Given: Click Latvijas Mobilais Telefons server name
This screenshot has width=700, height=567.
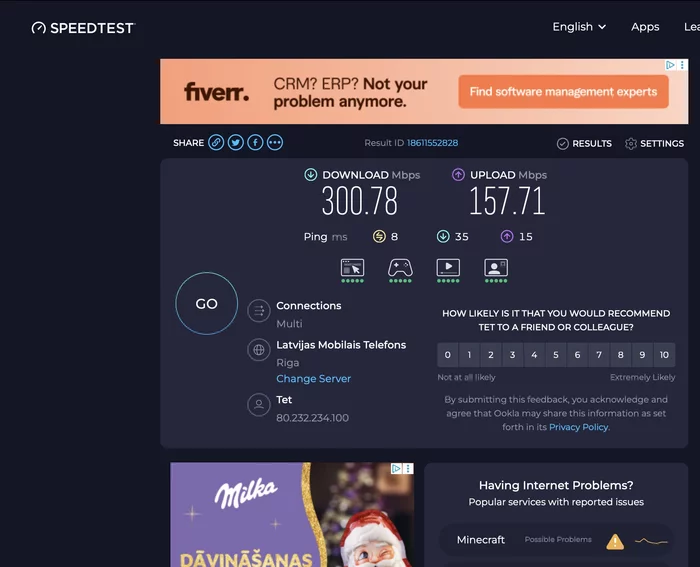Looking at the screenshot, I should tap(341, 345).
